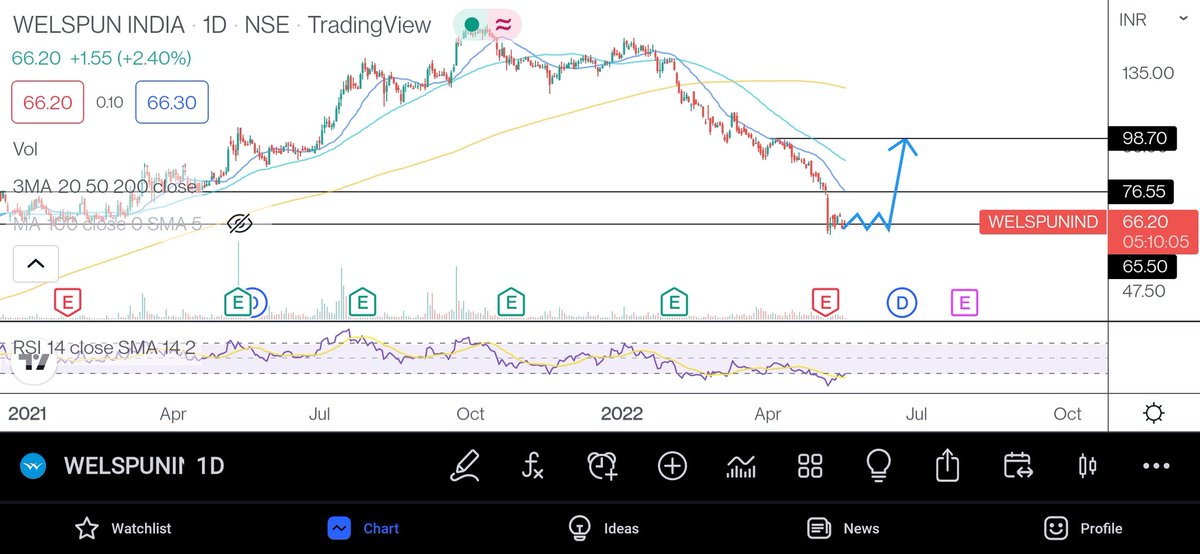Select the Vol indicator legend
1200x554 pixels.
click(x=25, y=149)
